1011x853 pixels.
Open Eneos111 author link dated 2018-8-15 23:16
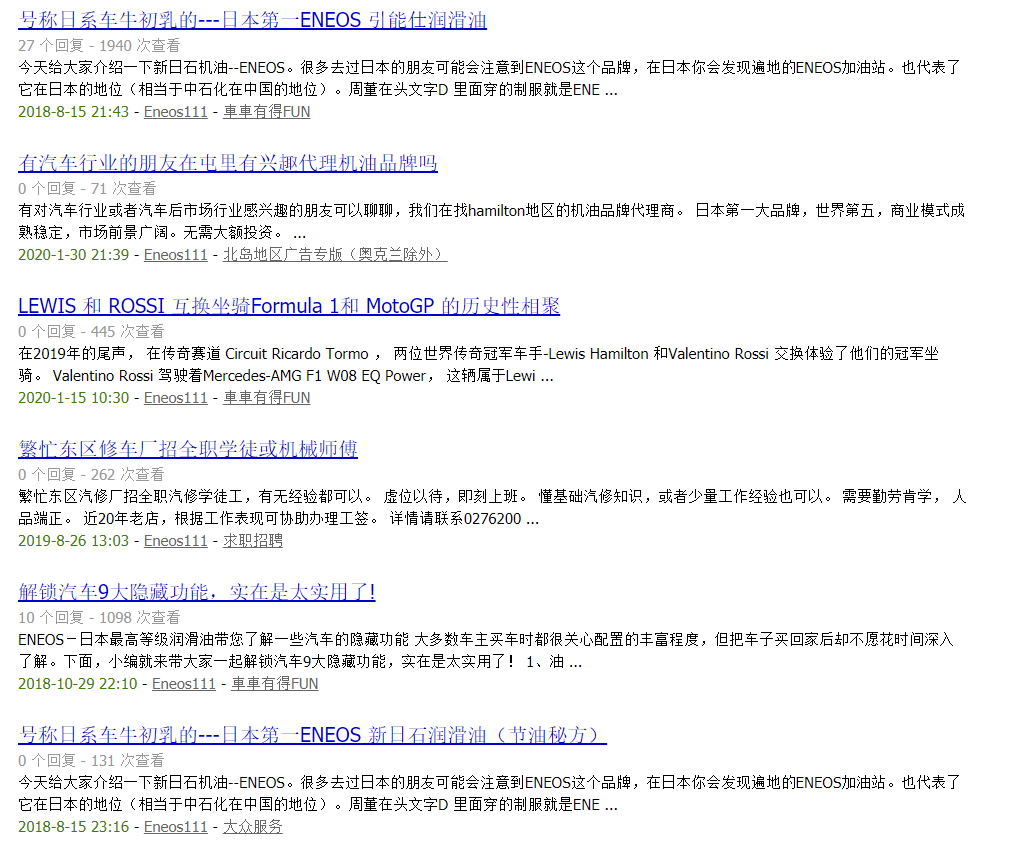pyautogui.click(x=175, y=827)
